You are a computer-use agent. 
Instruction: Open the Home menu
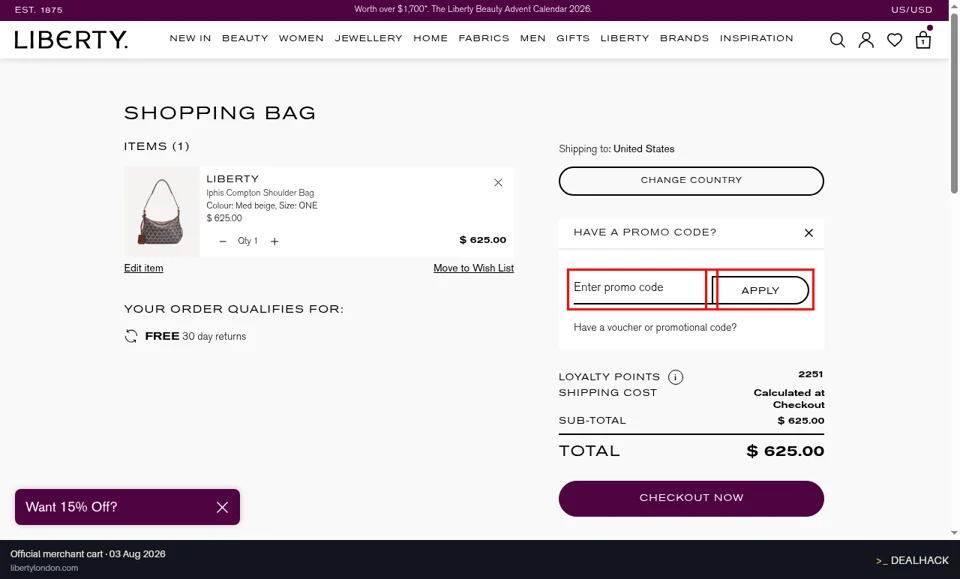430,38
